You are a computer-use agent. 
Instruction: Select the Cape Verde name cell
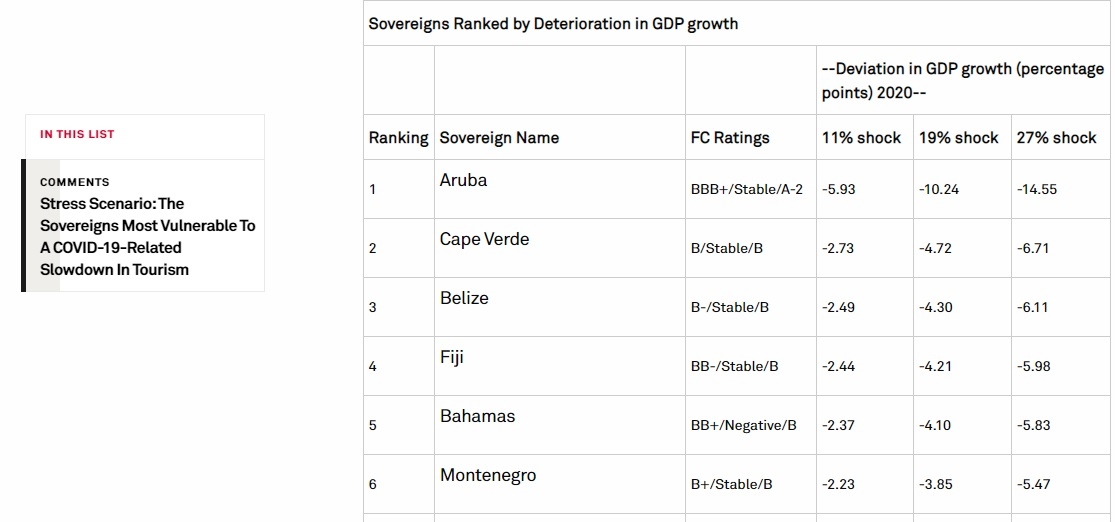tap(484, 239)
